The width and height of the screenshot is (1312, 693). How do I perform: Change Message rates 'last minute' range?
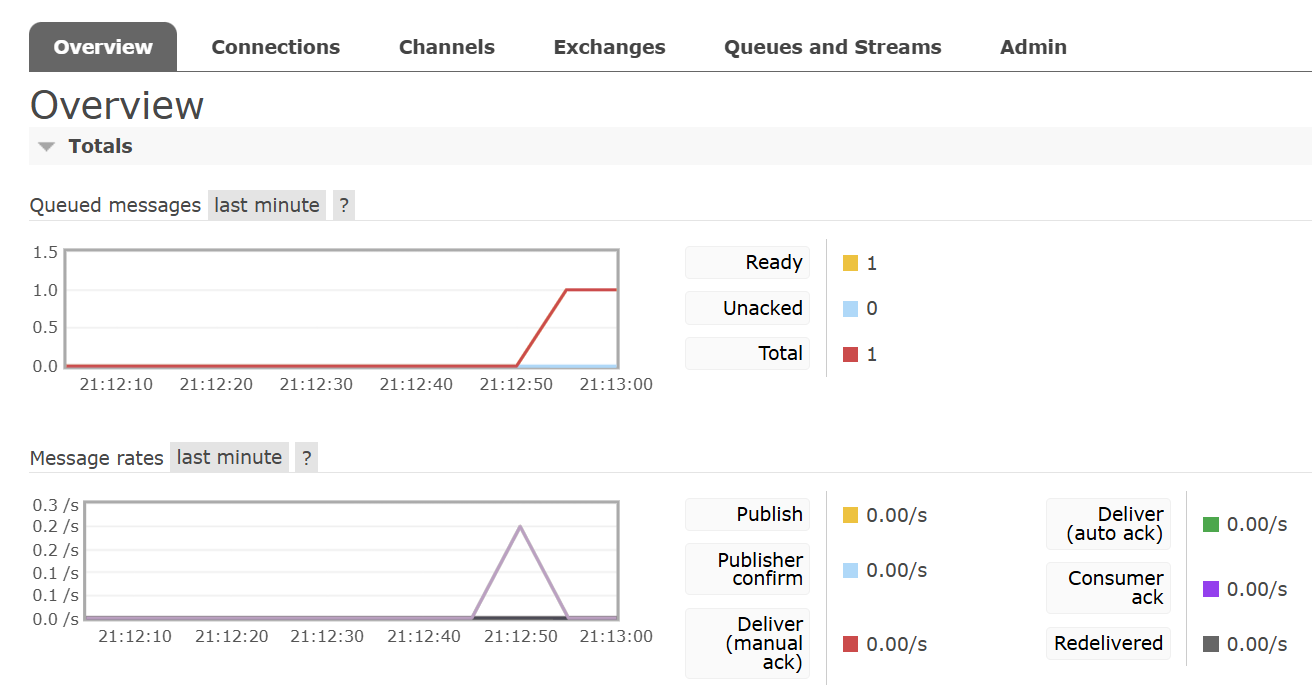coord(229,457)
